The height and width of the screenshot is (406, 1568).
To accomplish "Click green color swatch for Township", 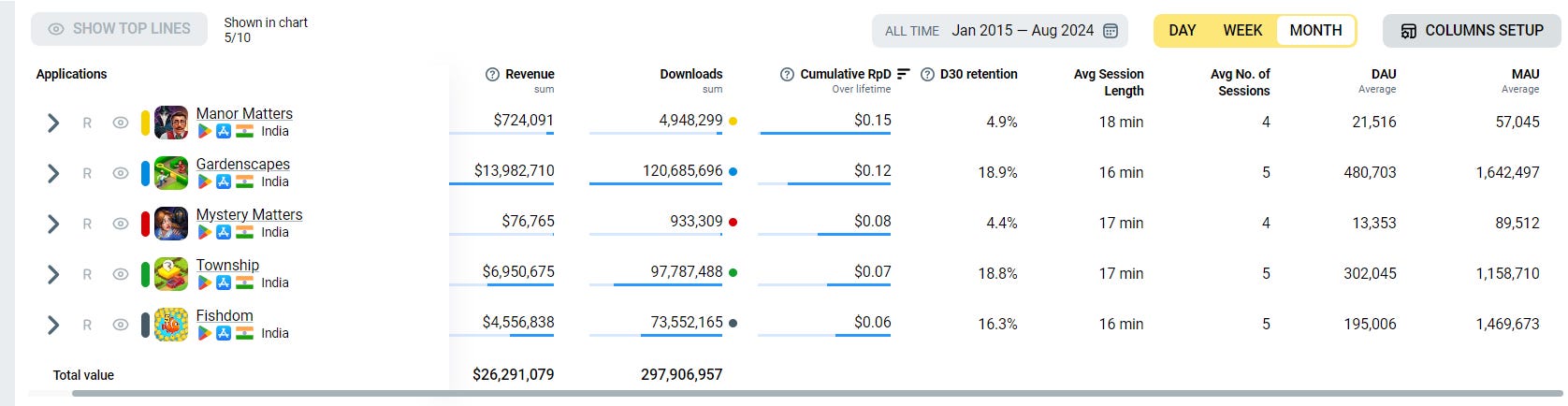I will [145, 274].
